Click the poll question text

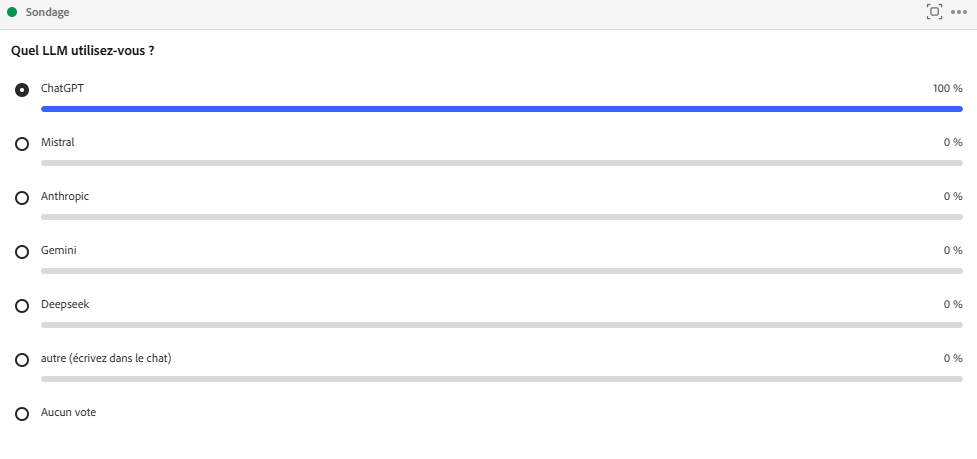pos(82,50)
